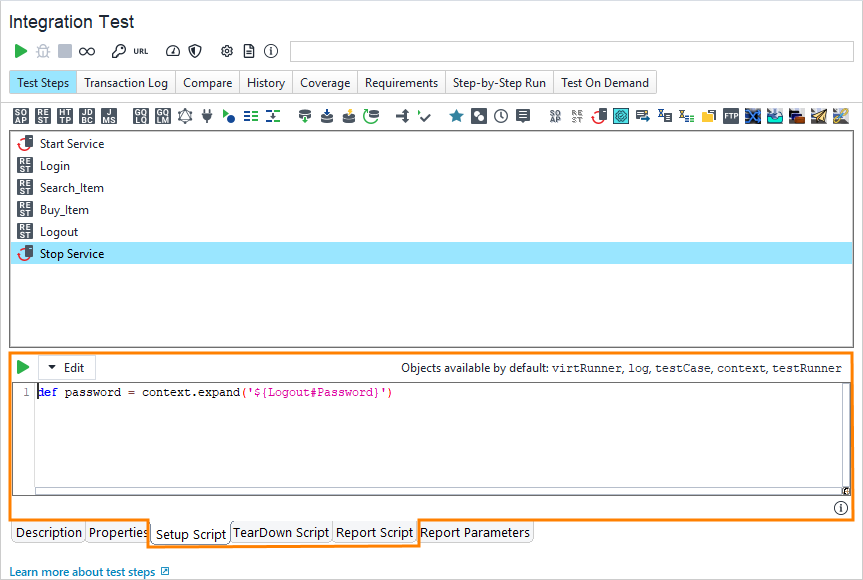Viewport: 863px width, 580px height.
Task: Toggle the infinite loop run option
Action: click(87, 51)
